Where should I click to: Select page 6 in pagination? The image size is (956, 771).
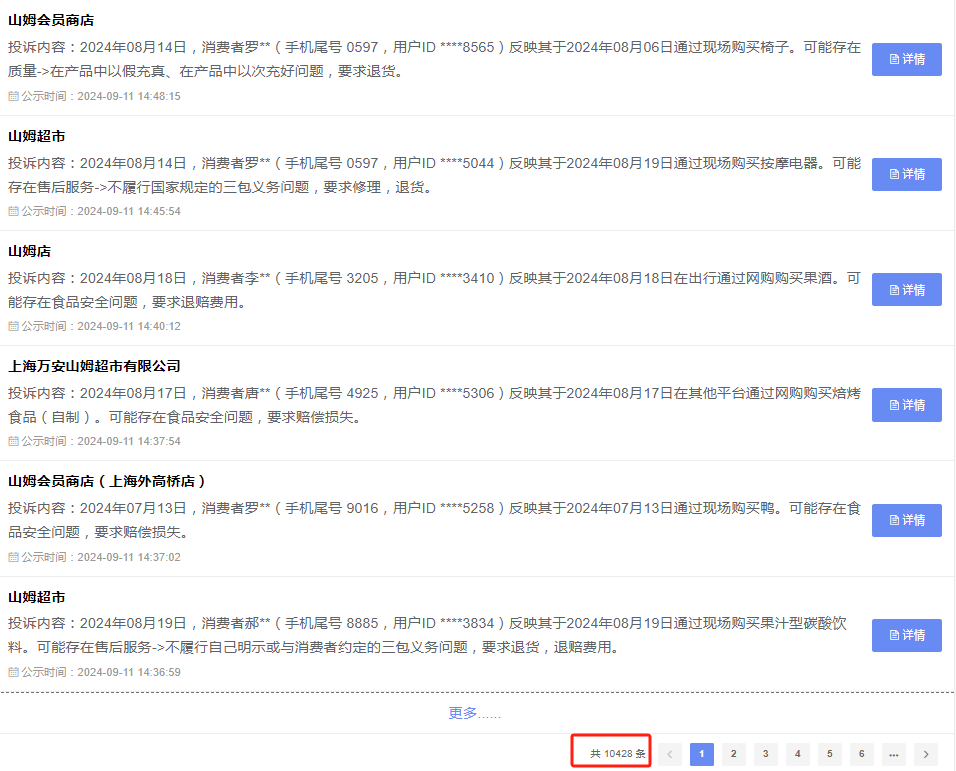coord(861,753)
